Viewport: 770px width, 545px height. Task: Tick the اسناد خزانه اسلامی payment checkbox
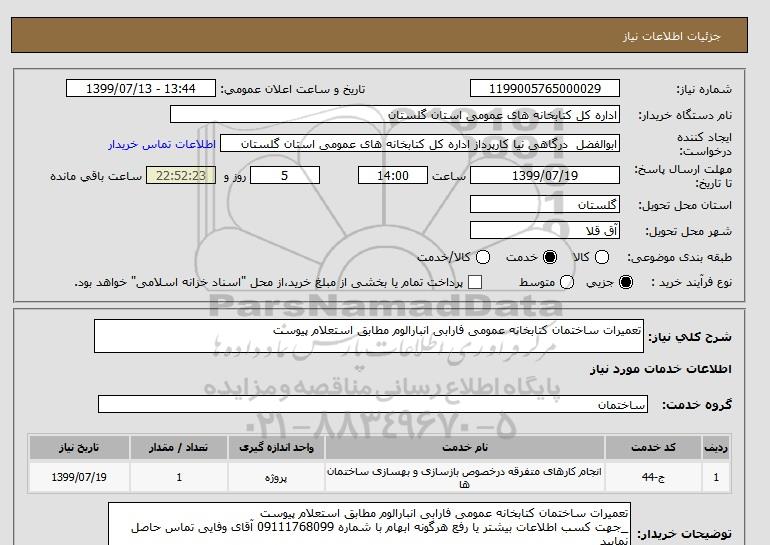click(475, 282)
